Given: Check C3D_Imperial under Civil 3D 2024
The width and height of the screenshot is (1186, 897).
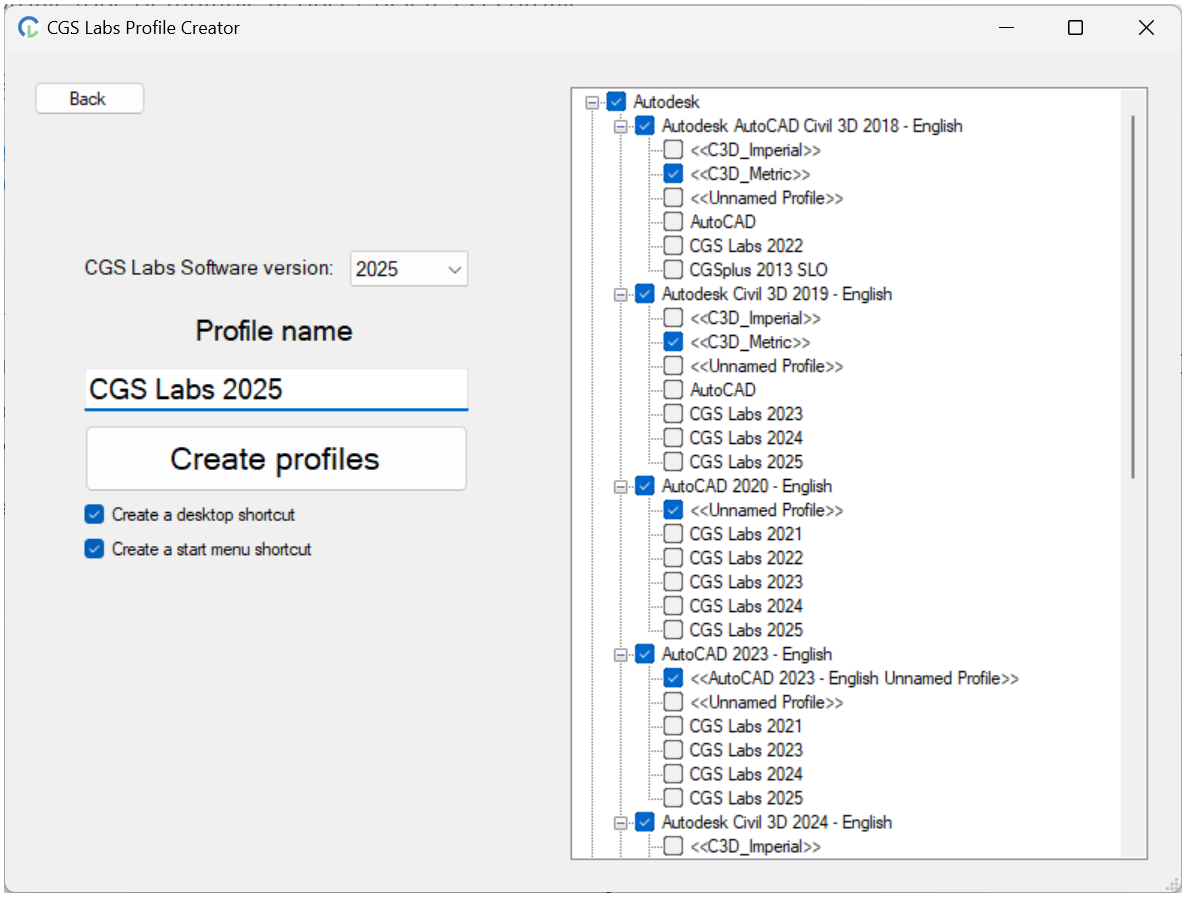Looking at the screenshot, I should tap(672, 845).
